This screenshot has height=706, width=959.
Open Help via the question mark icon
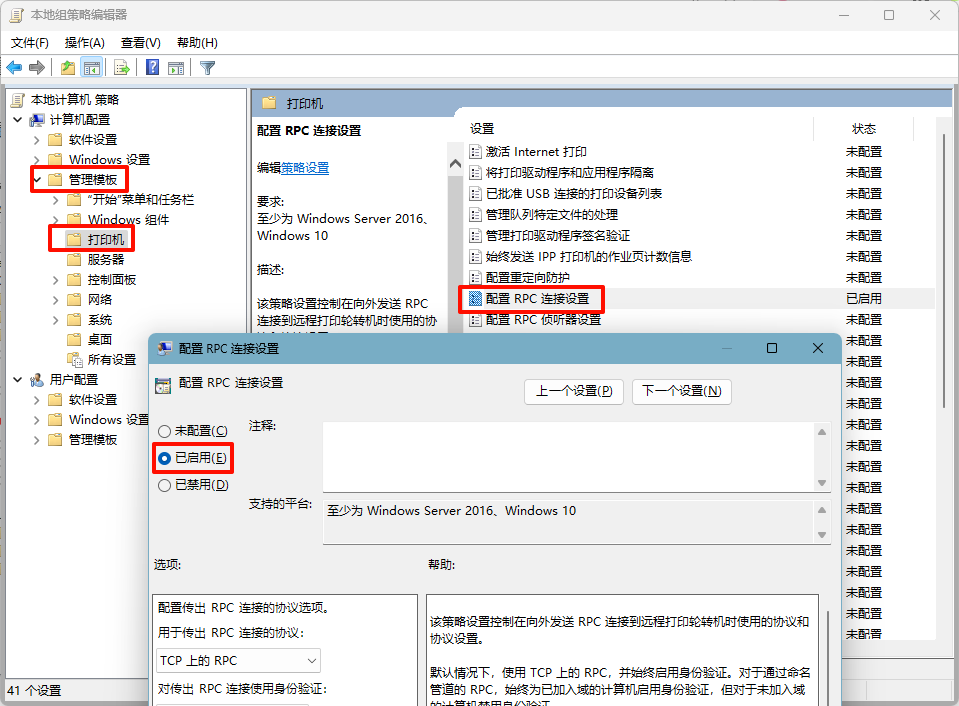click(152, 67)
